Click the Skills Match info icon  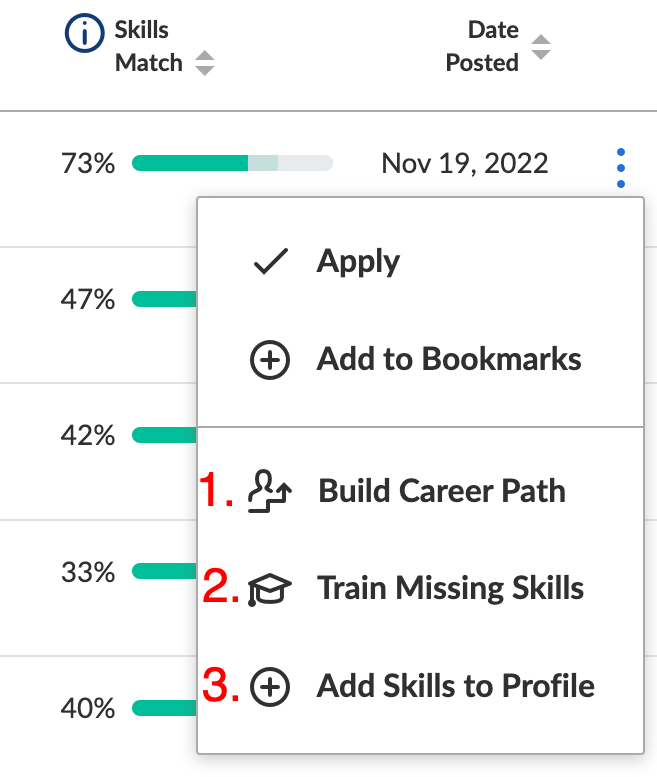coord(84,33)
